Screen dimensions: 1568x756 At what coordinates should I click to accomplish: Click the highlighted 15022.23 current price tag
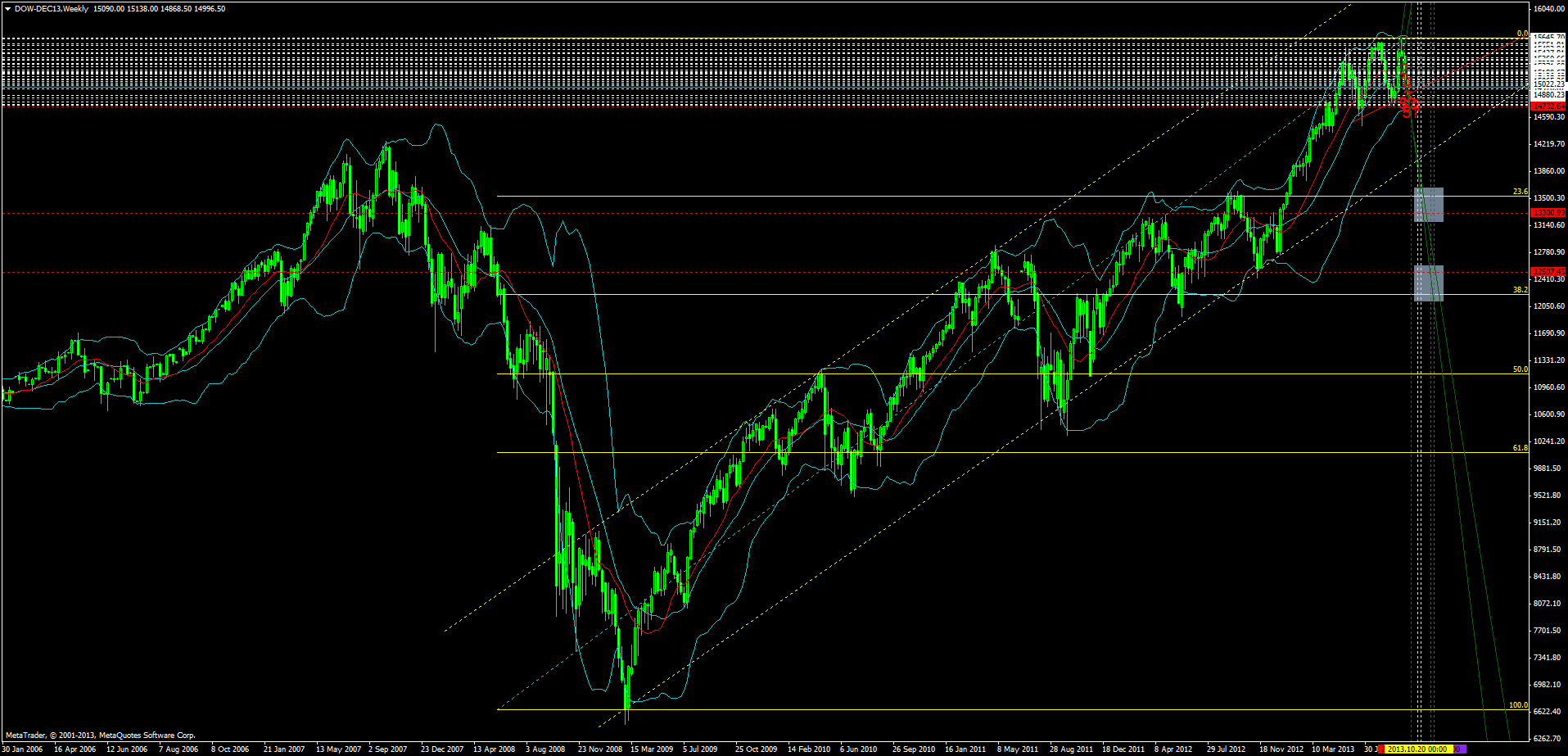pyautogui.click(x=1548, y=84)
